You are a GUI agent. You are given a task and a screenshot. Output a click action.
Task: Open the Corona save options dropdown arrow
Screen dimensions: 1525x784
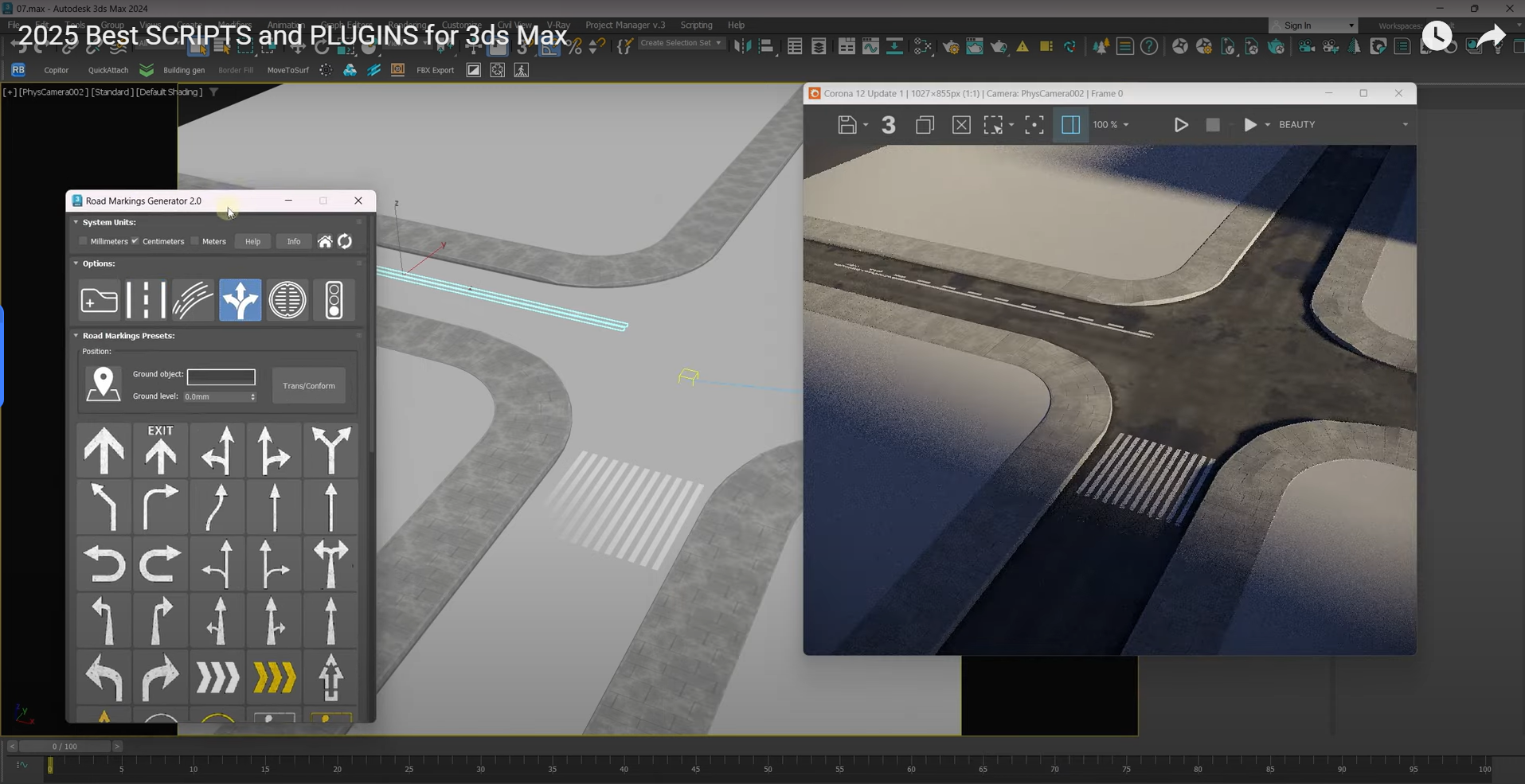866,125
